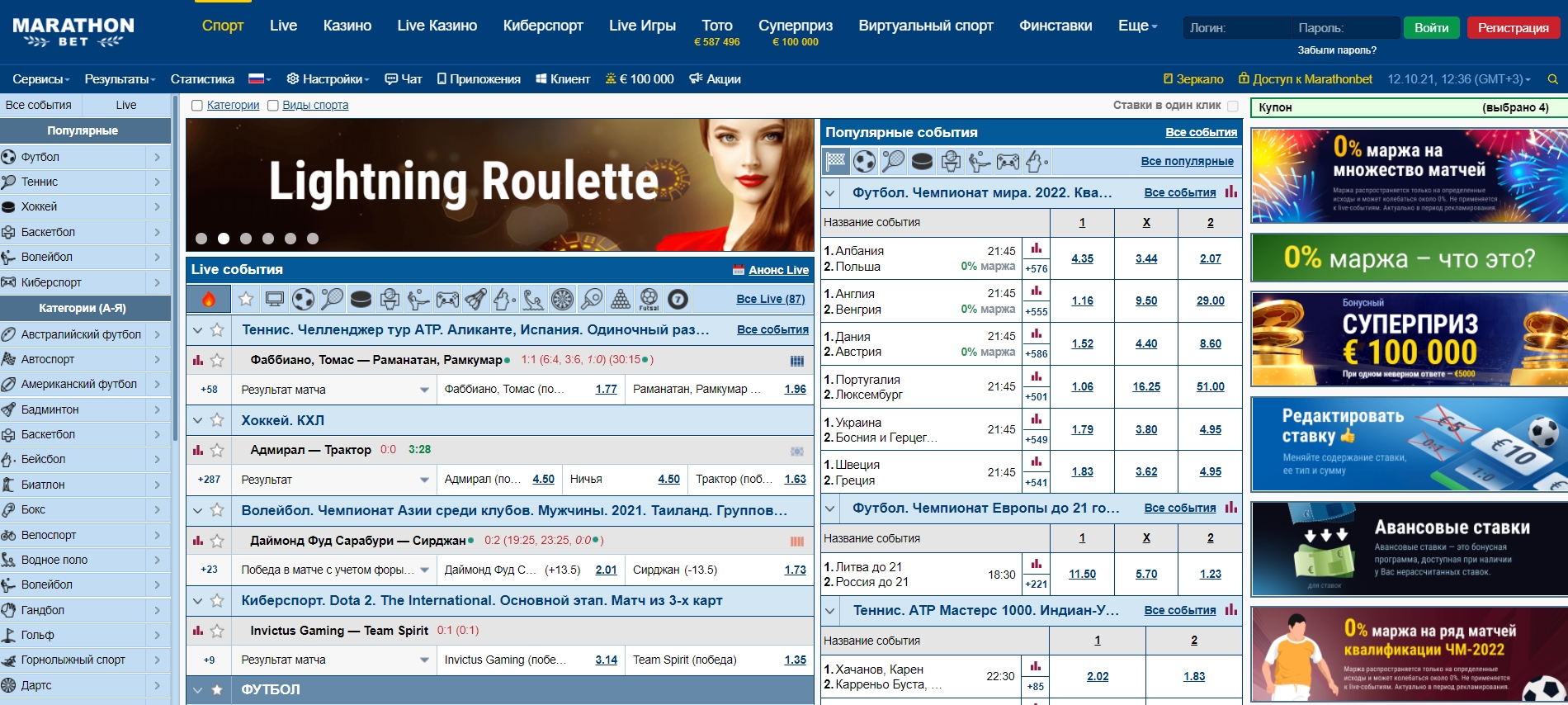1568x705 pixels.
Task: Filter Live events by darts board icon
Action: pos(562,299)
